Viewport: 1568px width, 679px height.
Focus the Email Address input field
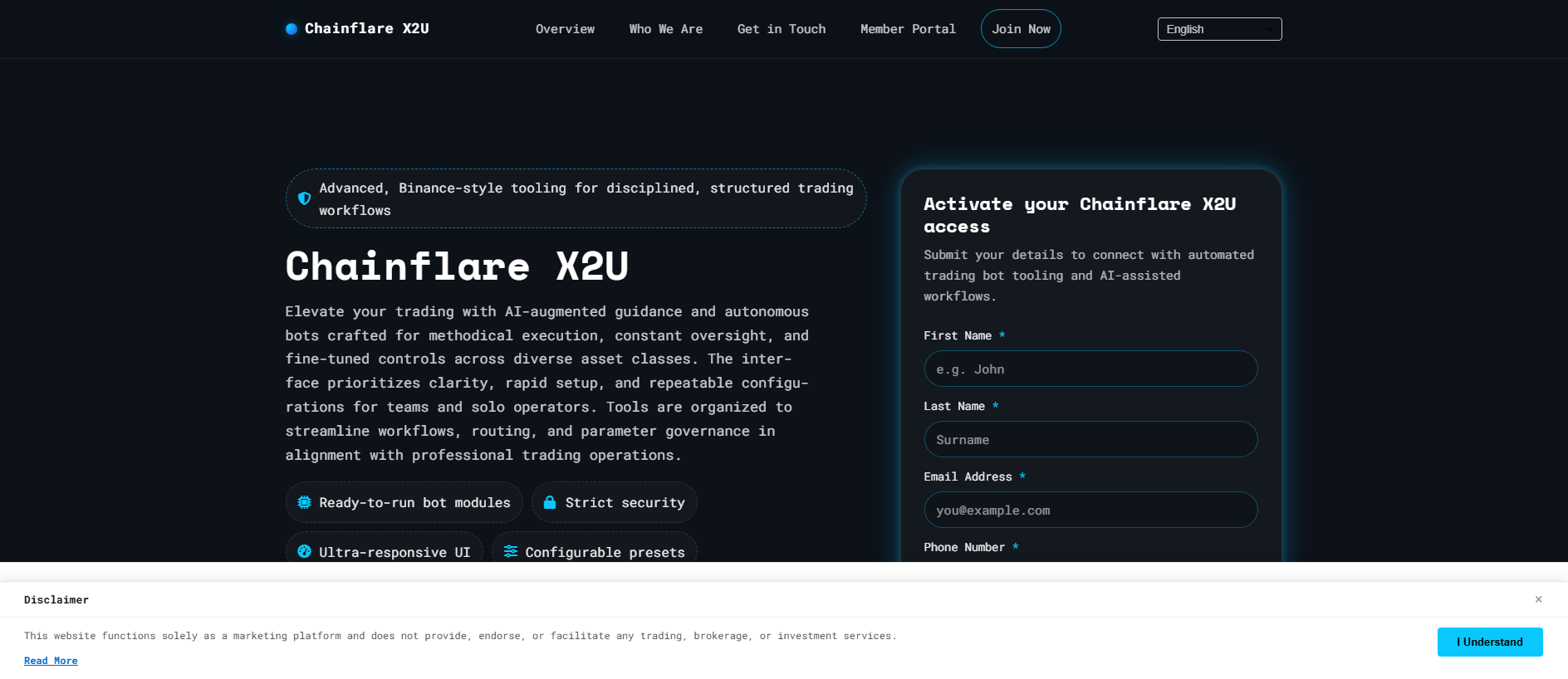pyautogui.click(x=1090, y=510)
